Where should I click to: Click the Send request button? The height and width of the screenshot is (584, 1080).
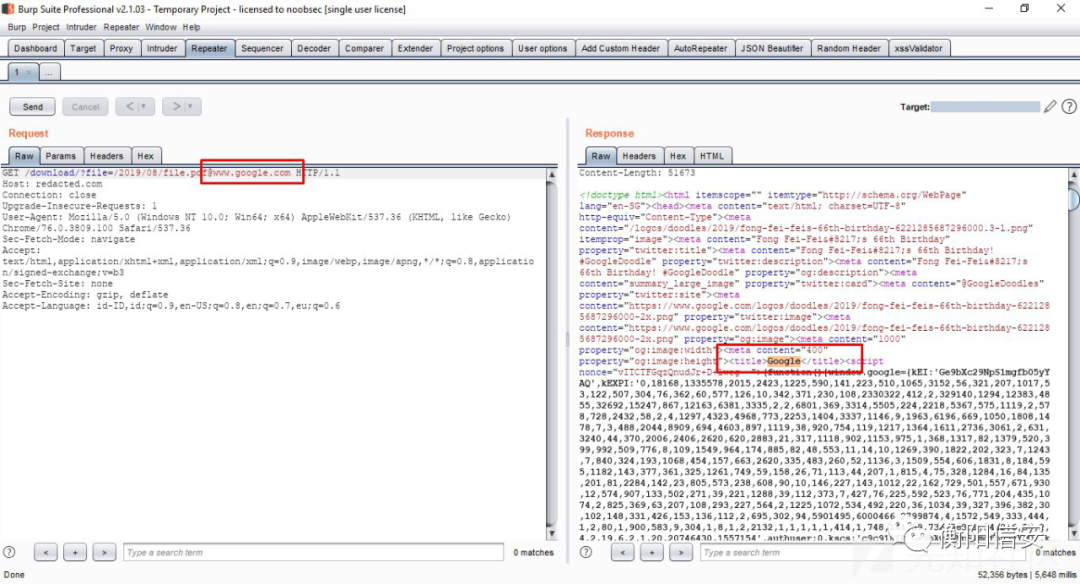pyautogui.click(x=32, y=107)
